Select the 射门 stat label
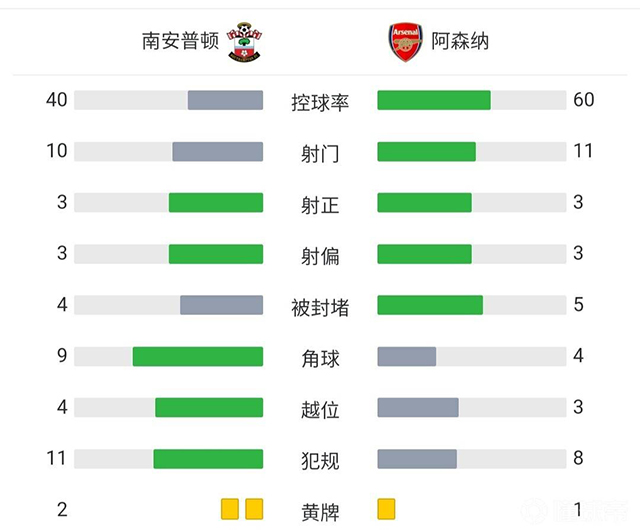640x530 pixels. point(320,152)
